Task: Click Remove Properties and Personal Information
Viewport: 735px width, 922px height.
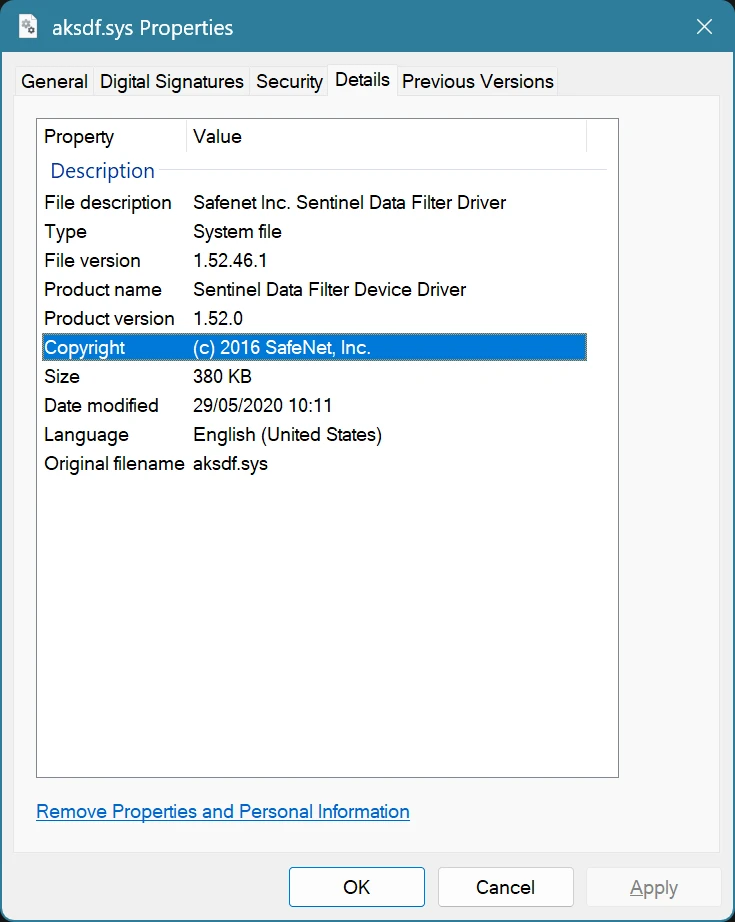Action: tap(222, 811)
